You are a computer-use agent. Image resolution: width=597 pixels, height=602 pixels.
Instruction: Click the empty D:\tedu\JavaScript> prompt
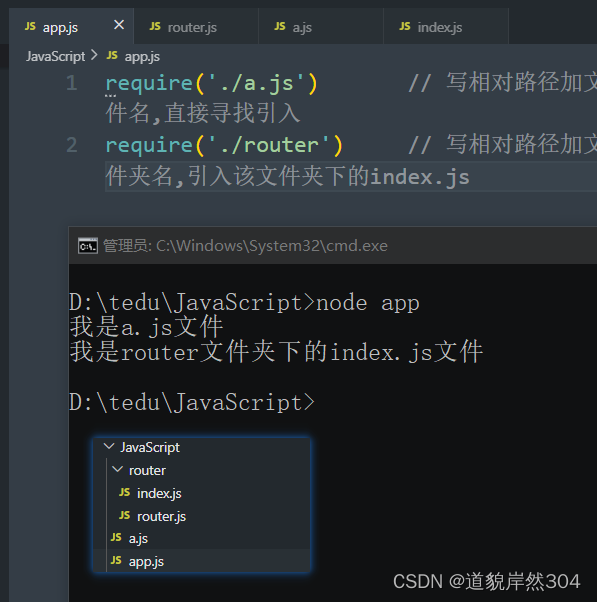192,403
